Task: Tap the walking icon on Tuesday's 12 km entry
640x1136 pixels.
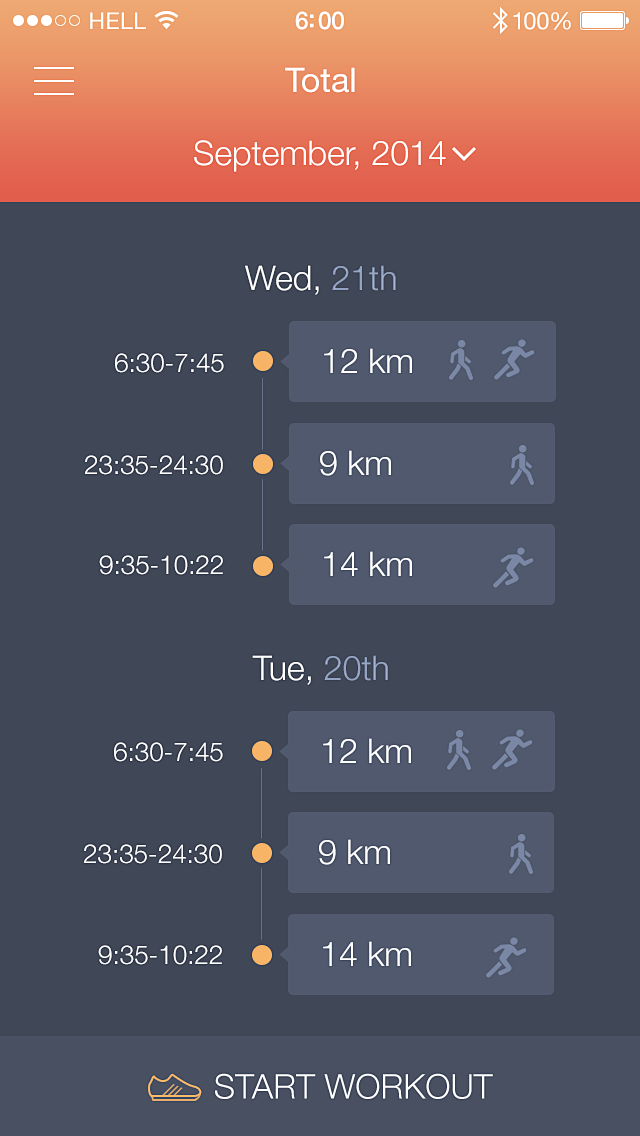Action: pos(458,750)
